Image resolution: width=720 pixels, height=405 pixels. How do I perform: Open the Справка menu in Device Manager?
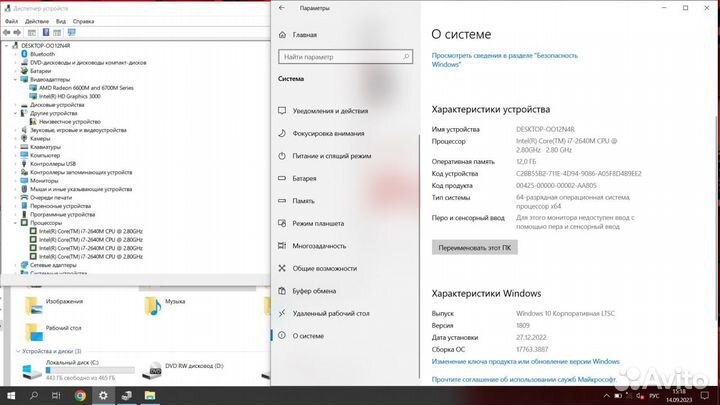tap(83, 21)
